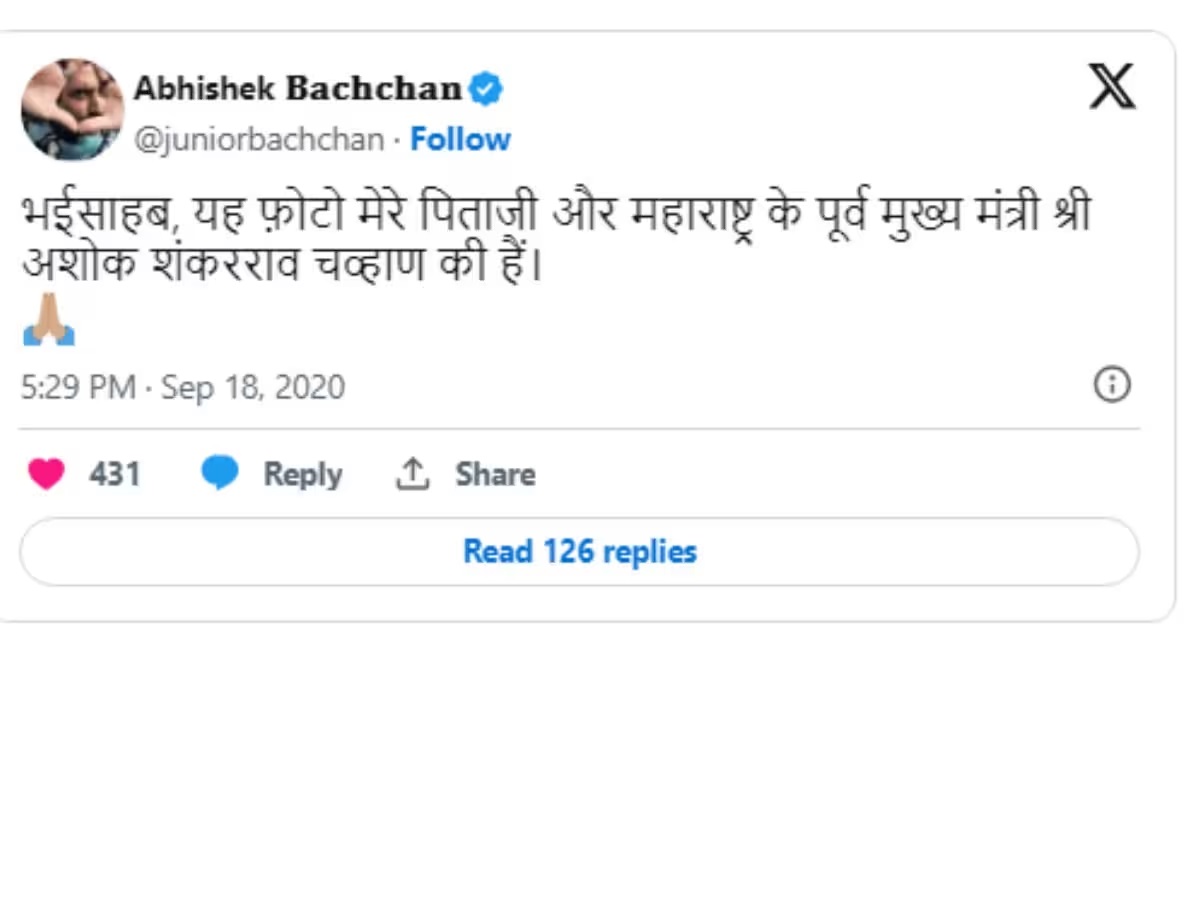Screen dimensions: 1200x900
Task: Click the Read 126 replies button
Action: 579,551
